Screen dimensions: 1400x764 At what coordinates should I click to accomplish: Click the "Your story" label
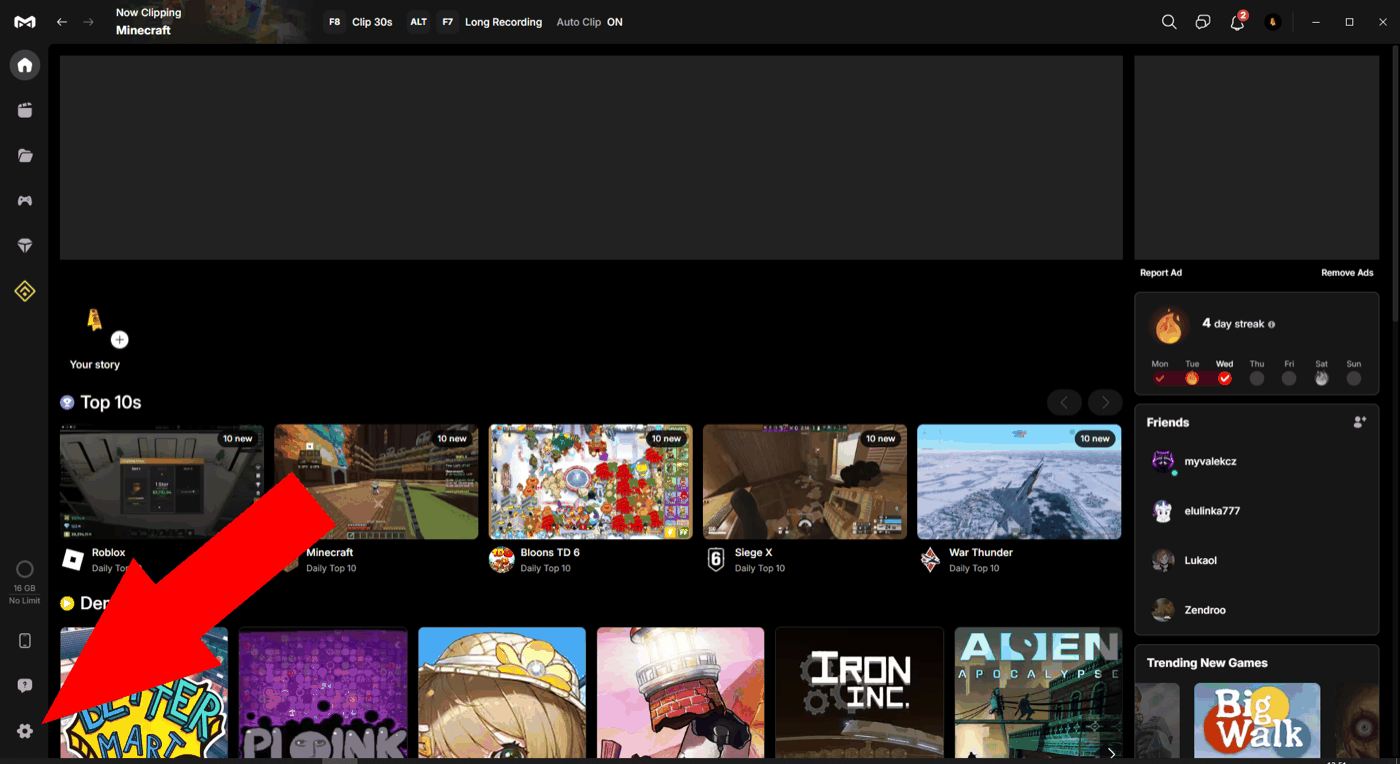pos(95,365)
